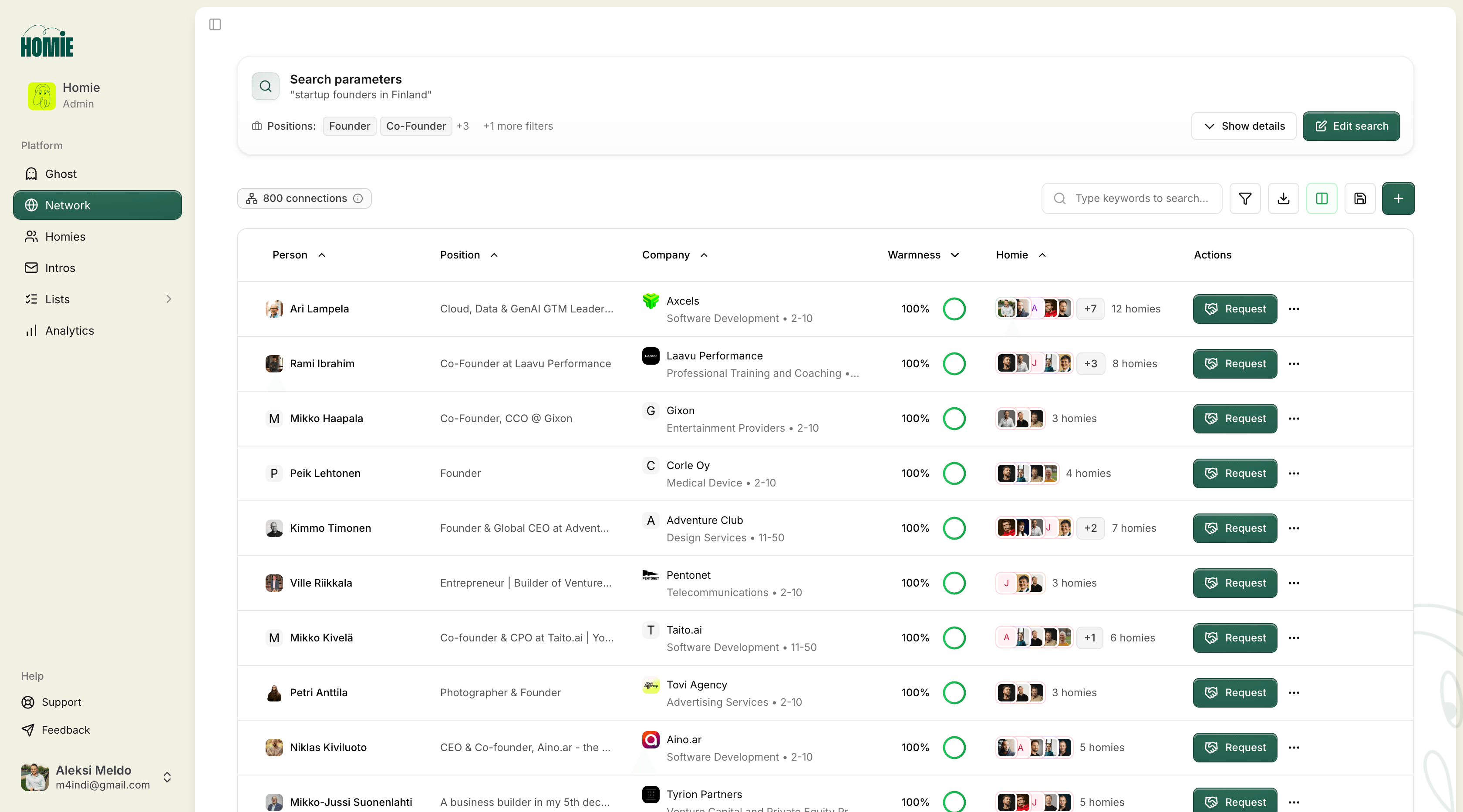
Task: Click the save search icon
Action: tap(1360, 198)
